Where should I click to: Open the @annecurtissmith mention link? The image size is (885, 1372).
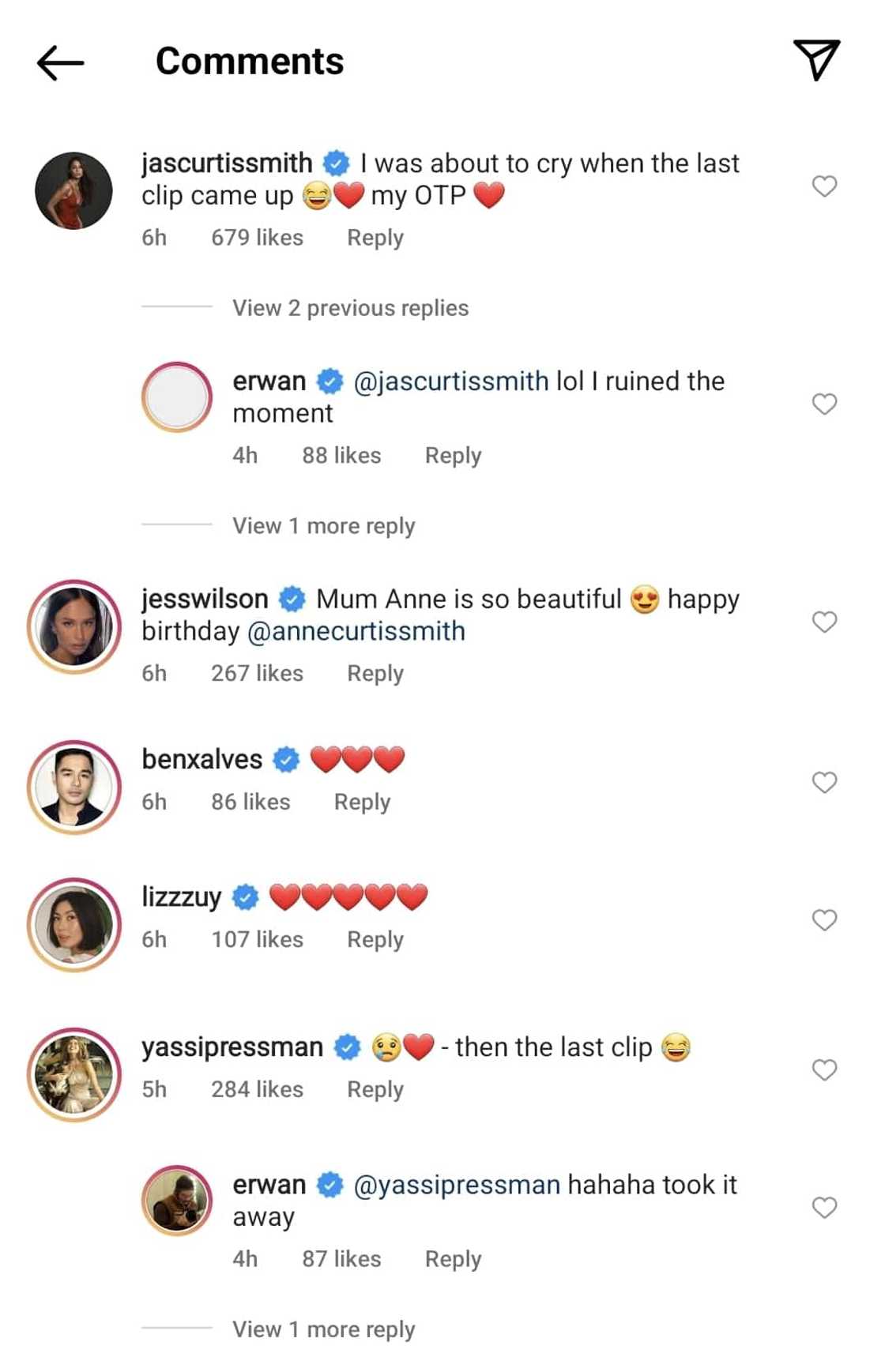point(356,632)
